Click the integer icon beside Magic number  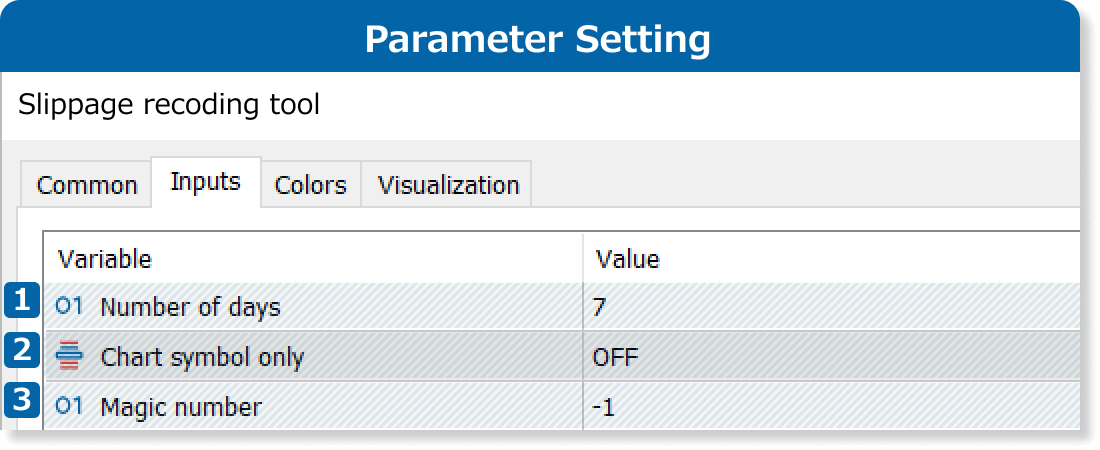(x=69, y=406)
